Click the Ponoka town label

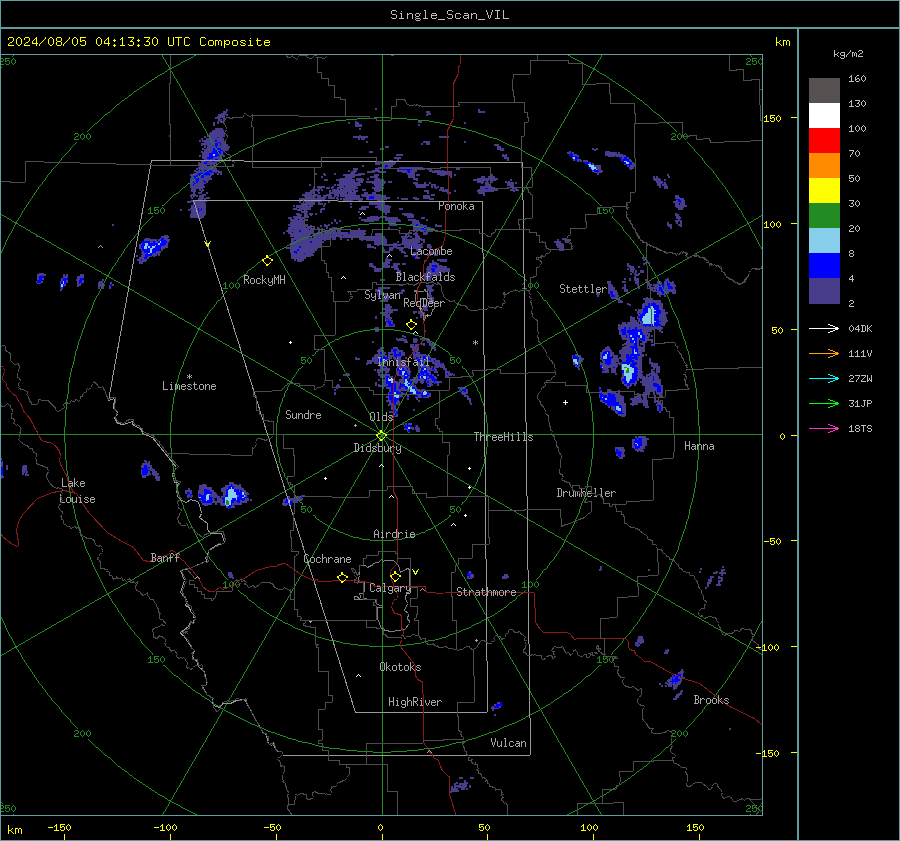tap(456, 206)
